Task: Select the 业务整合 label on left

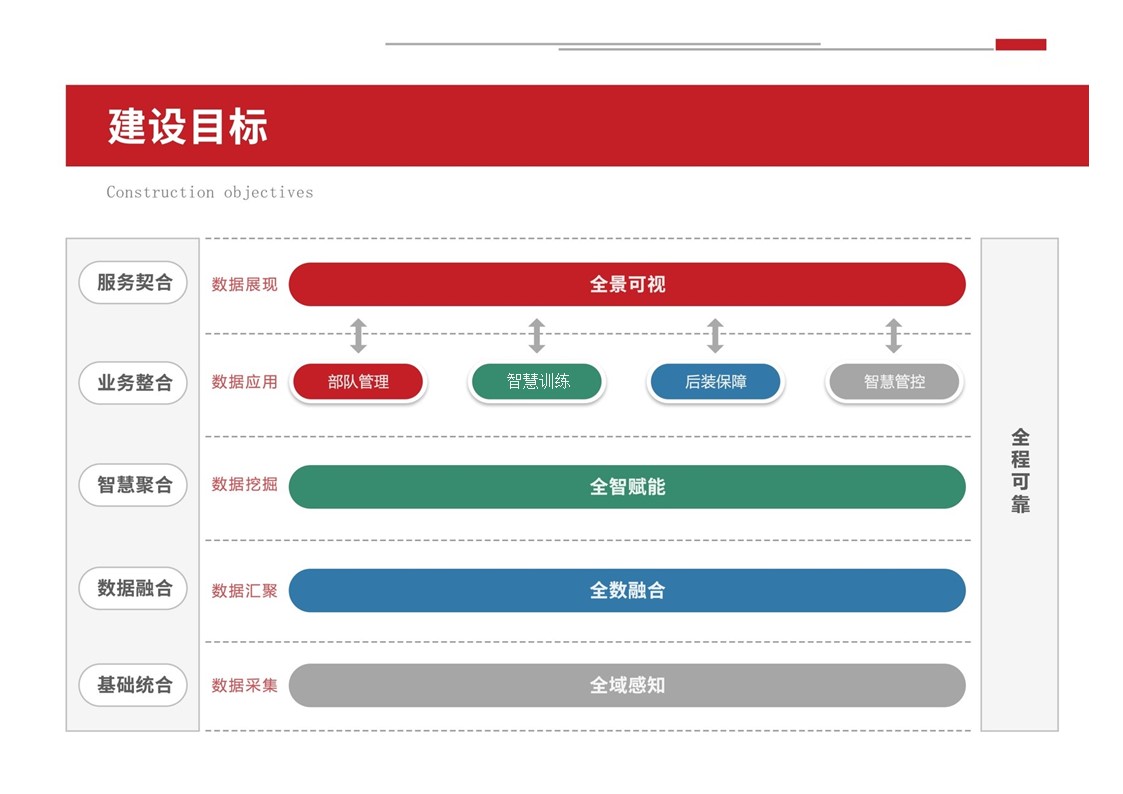Action: (134, 383)
